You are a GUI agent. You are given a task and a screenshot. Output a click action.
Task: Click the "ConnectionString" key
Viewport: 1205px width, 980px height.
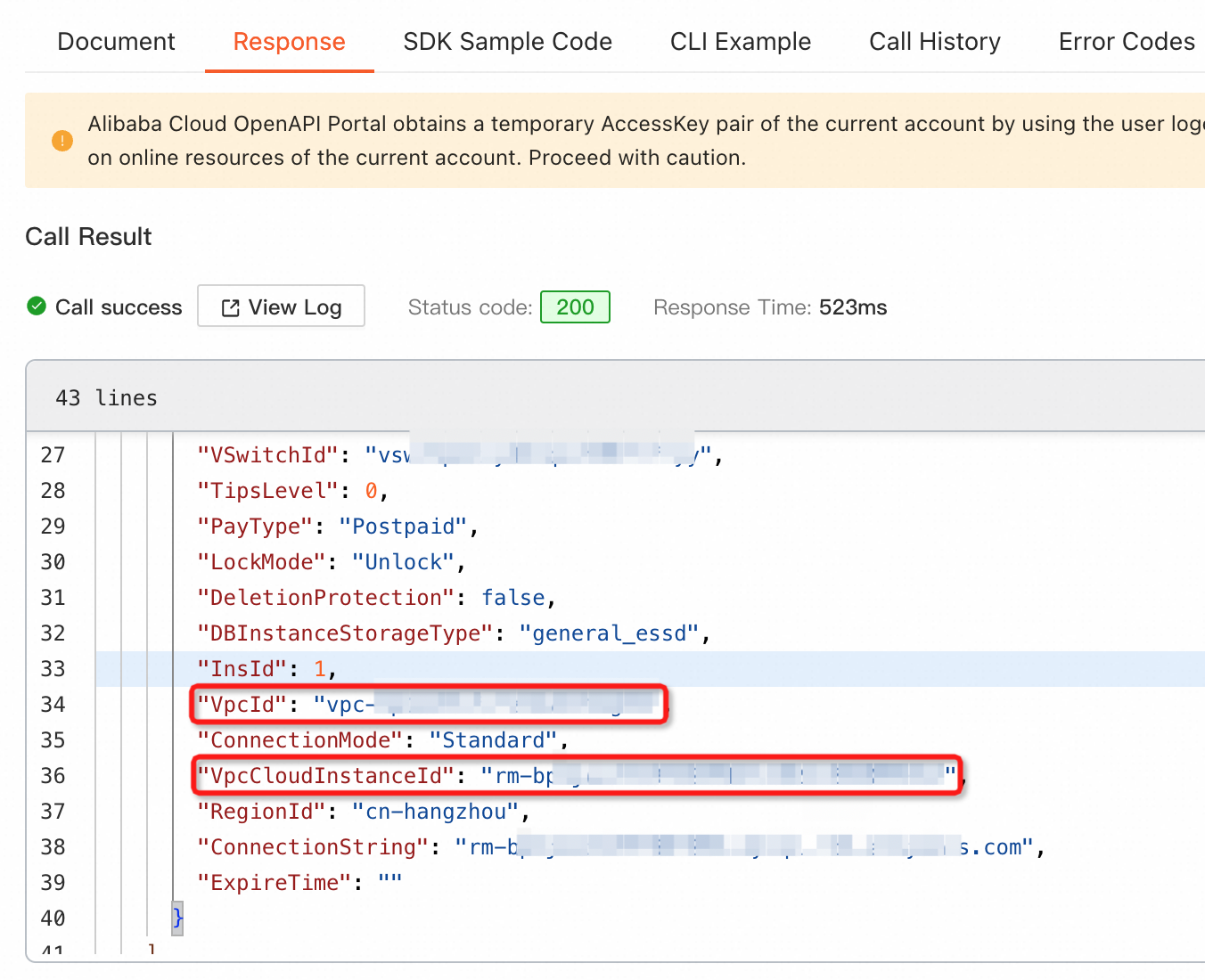coord(314,847)
